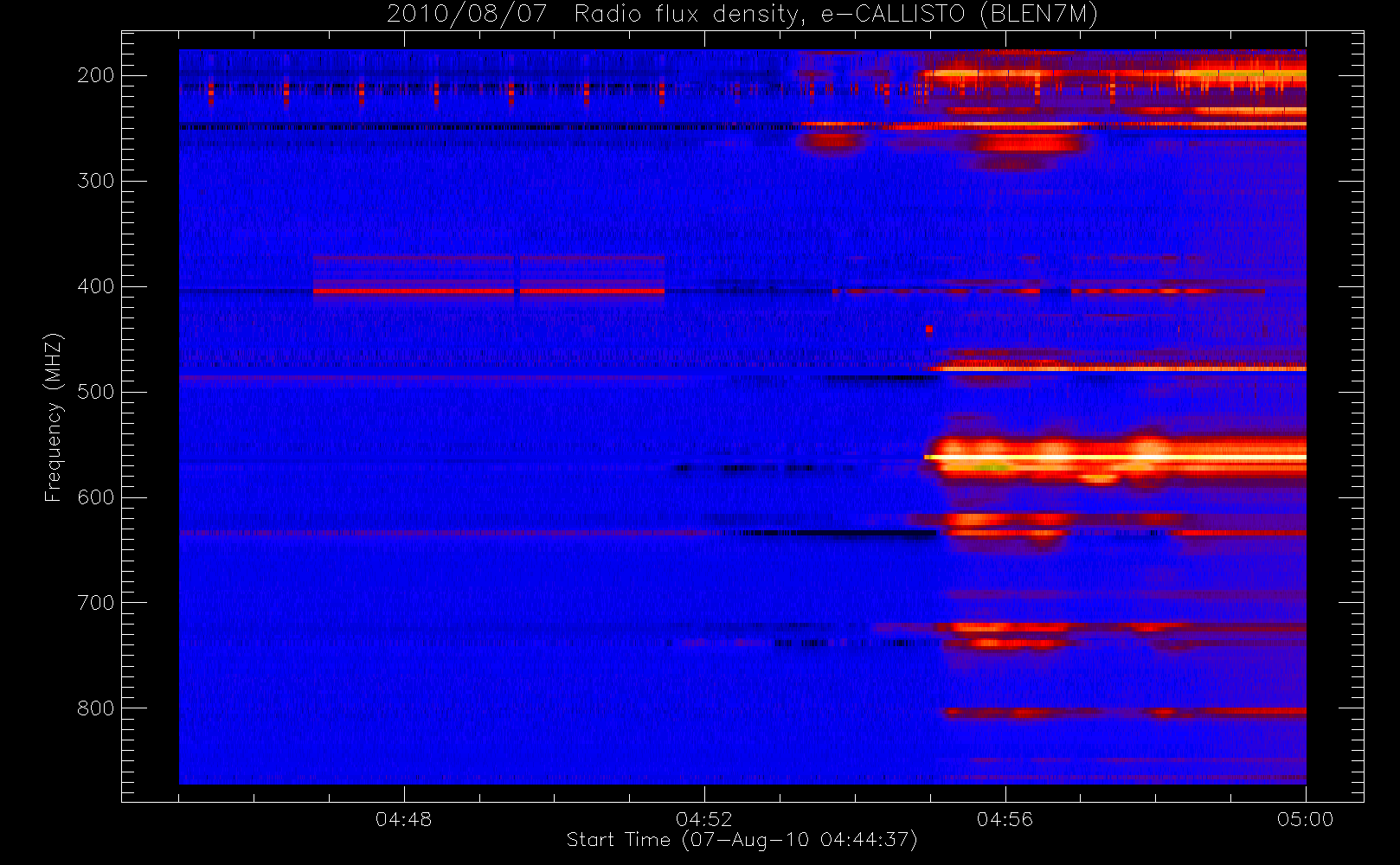Select the 400 frequency axis label
This screenshot has height=865, width=1400.
click(x=95, y=286)
